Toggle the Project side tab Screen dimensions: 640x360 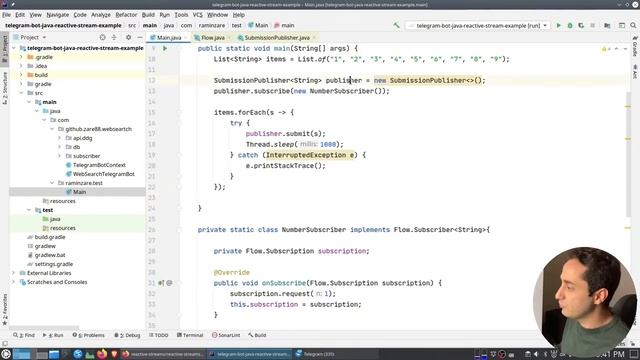click(x=4, y=49)
